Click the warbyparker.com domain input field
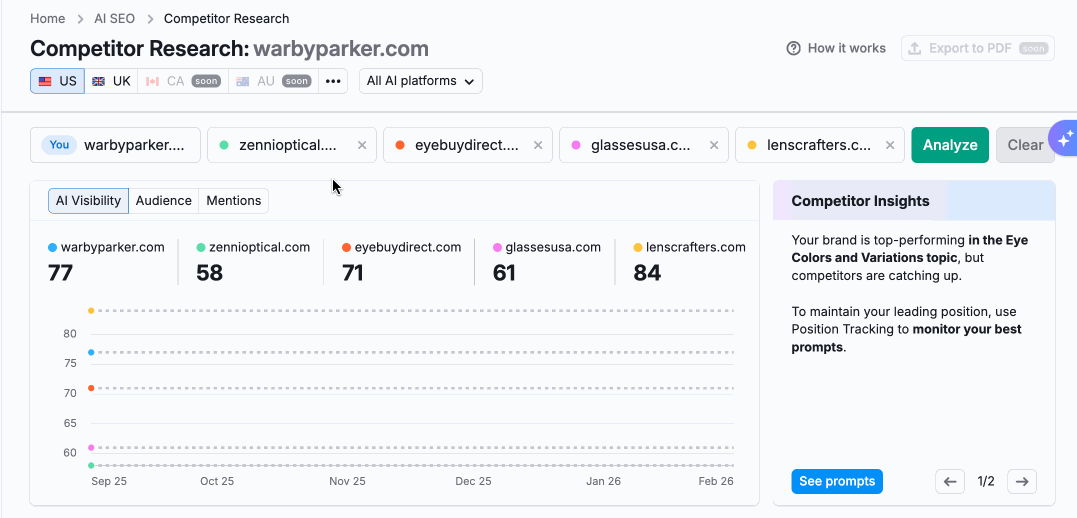 tap(134, 145)
